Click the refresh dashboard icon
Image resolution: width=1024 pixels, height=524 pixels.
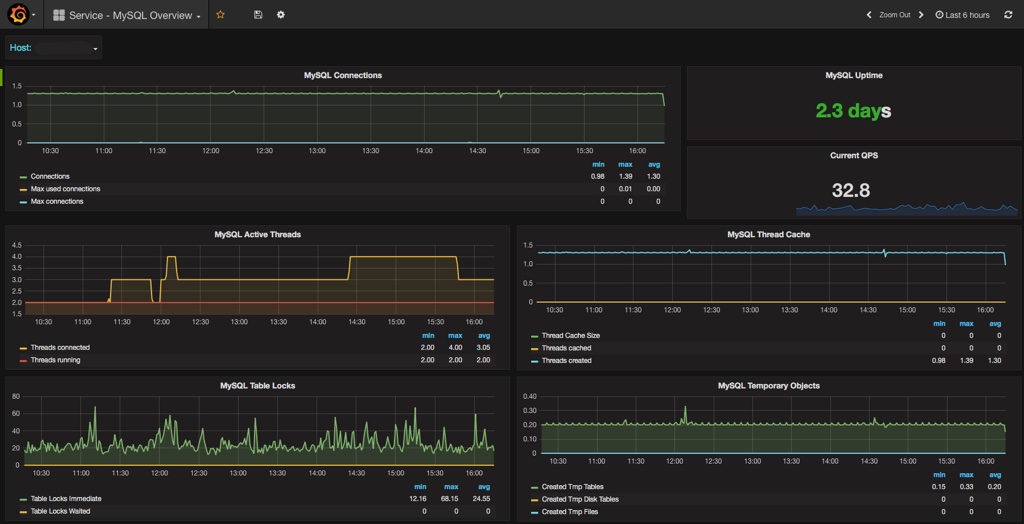[1008, 15]
